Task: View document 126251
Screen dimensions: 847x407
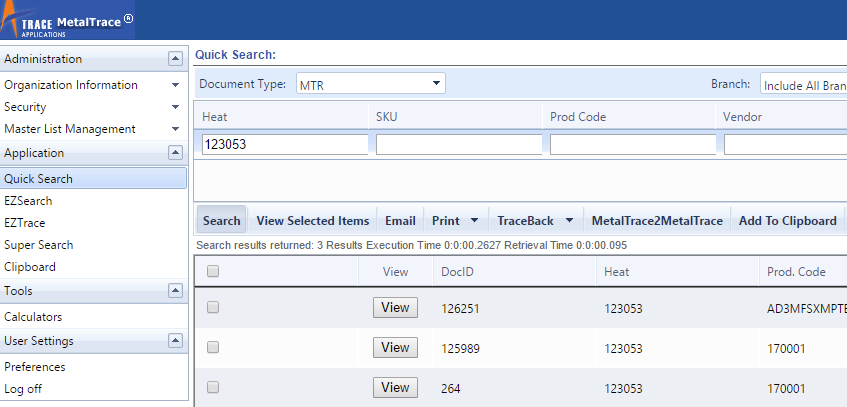Action: 395,308
